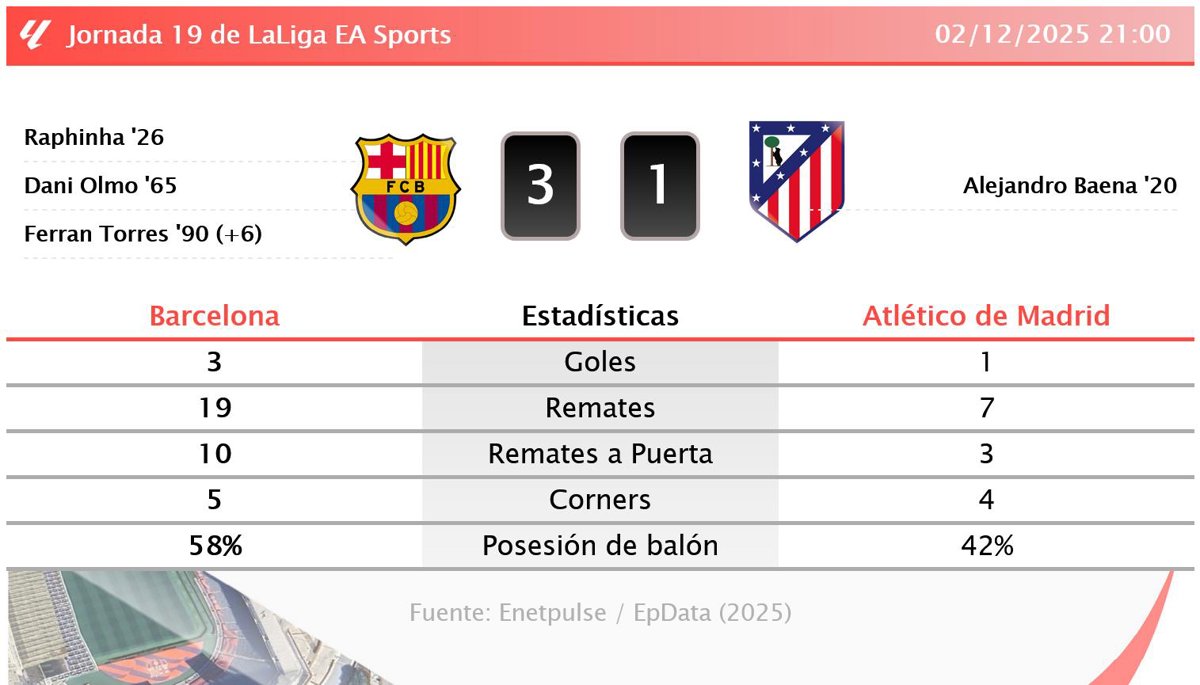The width and height of the screenshot is (1200, 685).
Task: Select Barcelona's score box showing 3
Action: (540, 187)
